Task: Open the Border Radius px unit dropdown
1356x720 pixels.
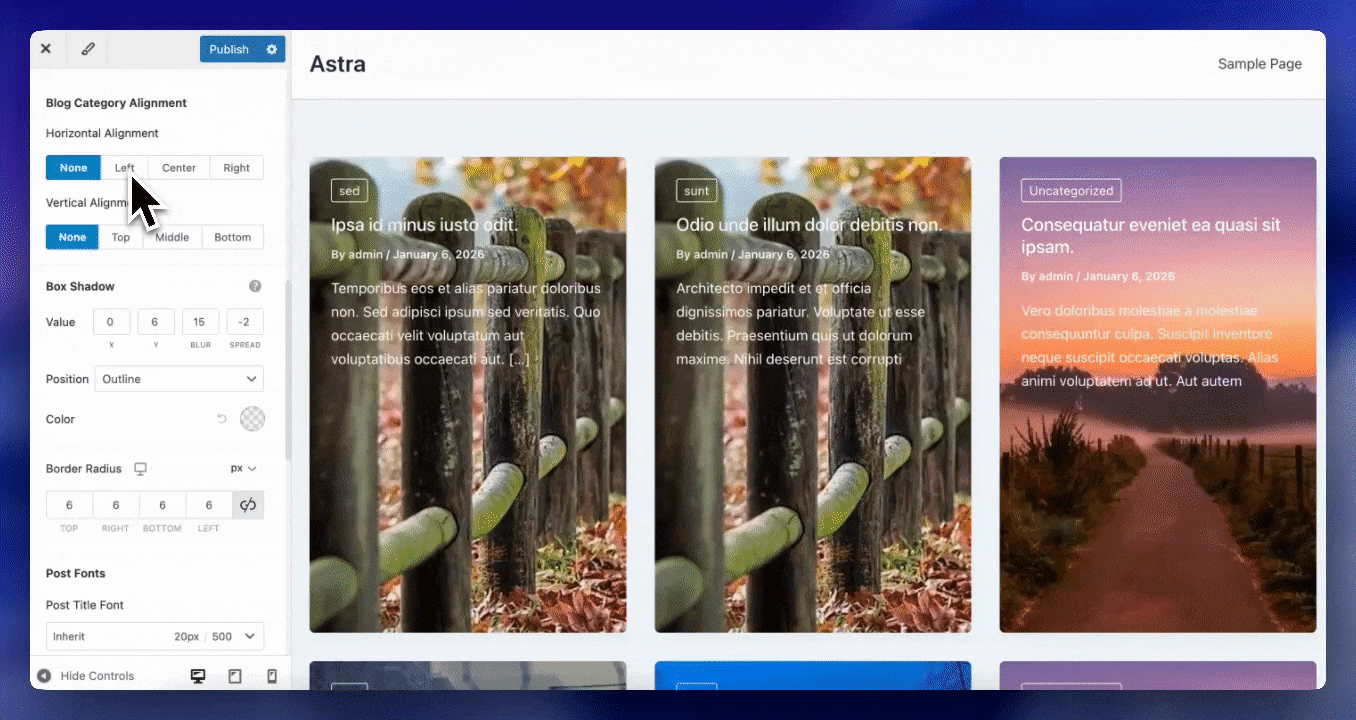Action: (243, 468)
